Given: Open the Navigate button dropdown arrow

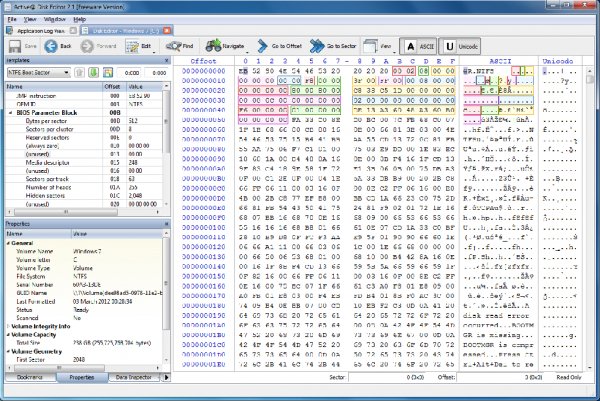Looking at the screenshot, I should pyautogui.click(x=247, y=52).
